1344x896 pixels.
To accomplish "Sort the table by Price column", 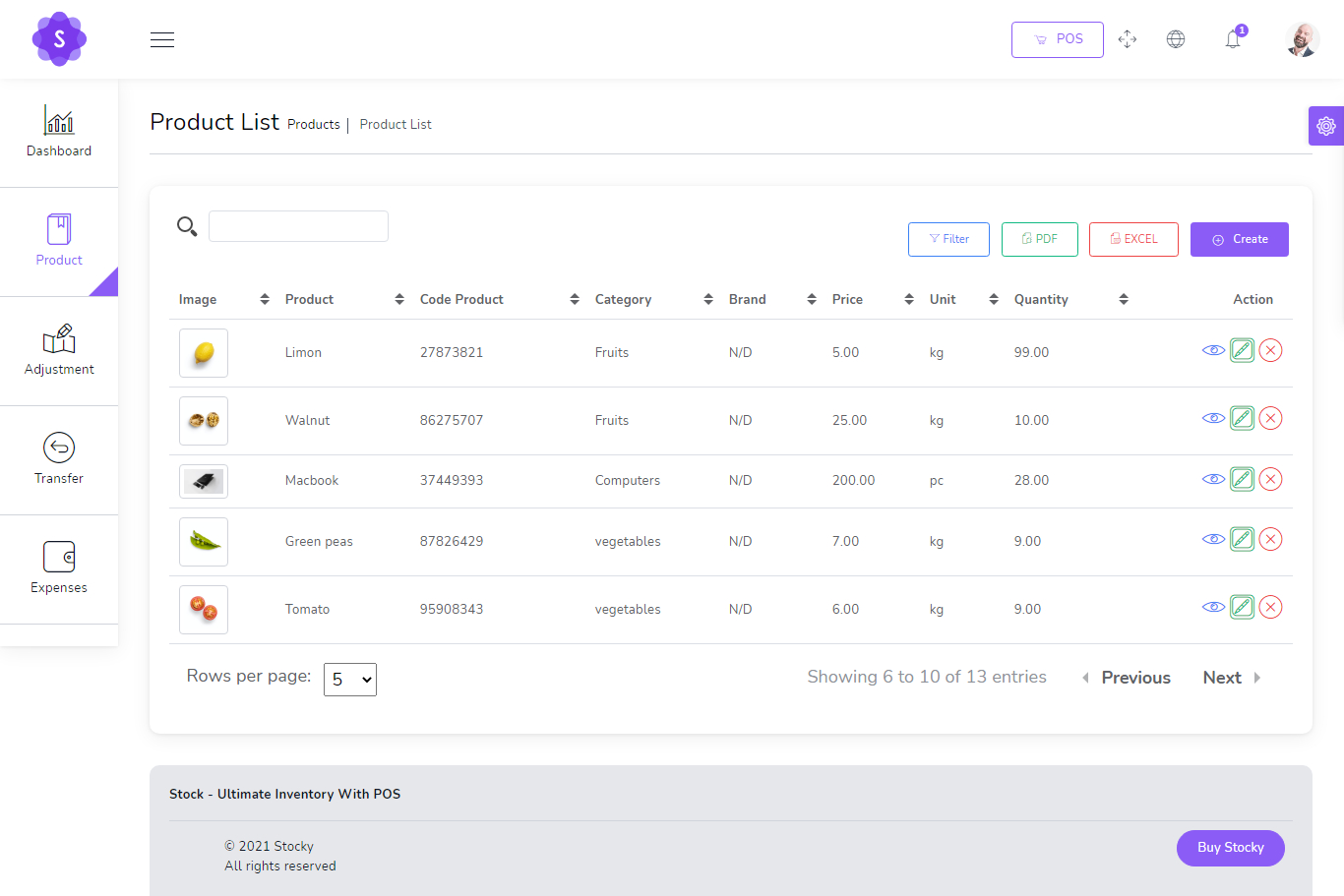I will click(x=907, y=299).
